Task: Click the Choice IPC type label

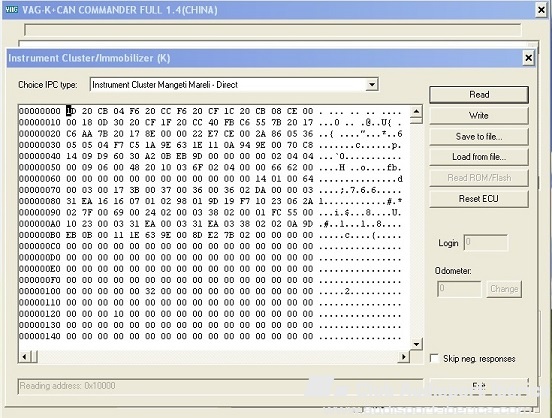Action: 48,85
